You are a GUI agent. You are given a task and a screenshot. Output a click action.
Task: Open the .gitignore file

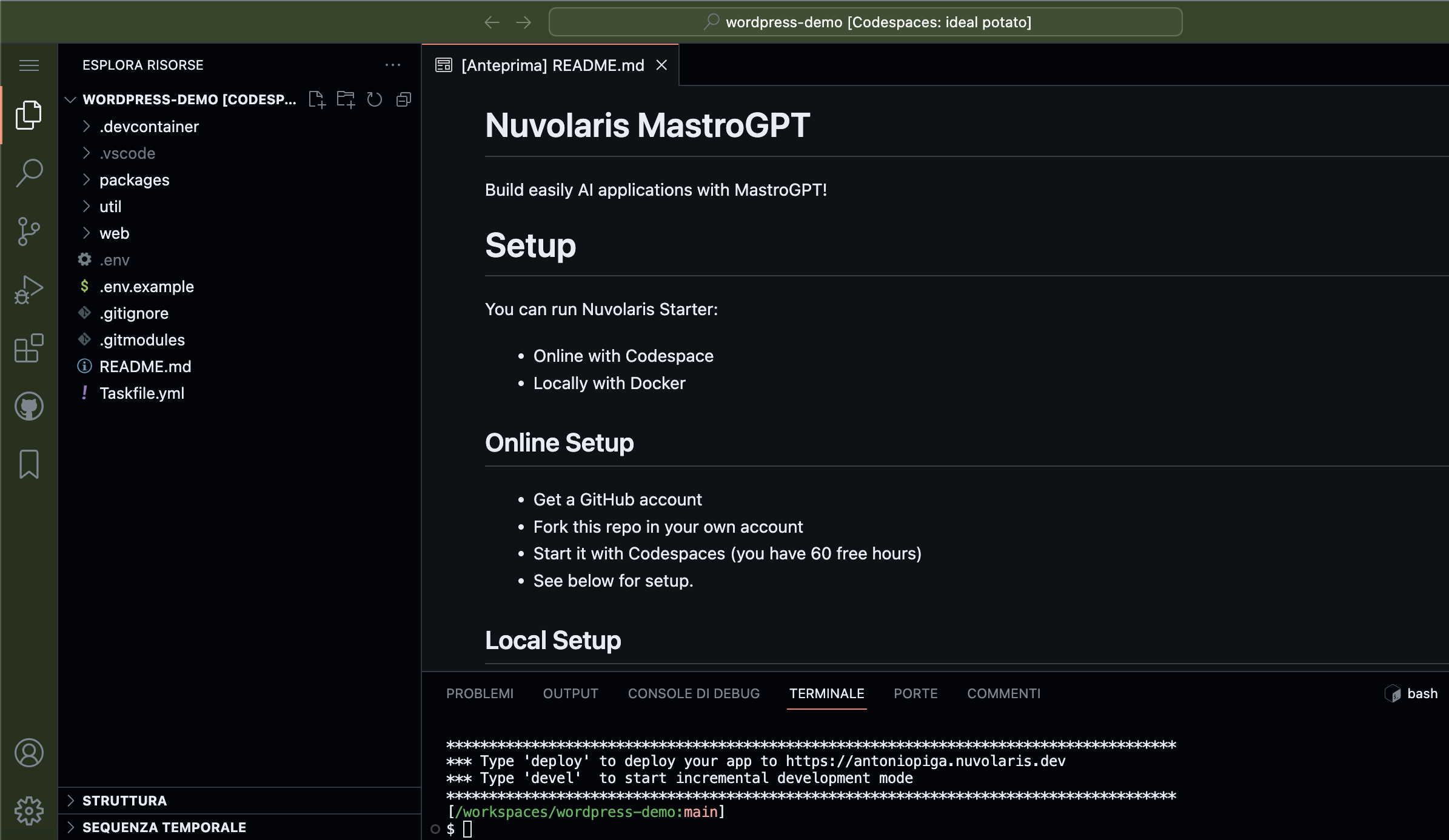pyautogui.click(x=239, y=313)
